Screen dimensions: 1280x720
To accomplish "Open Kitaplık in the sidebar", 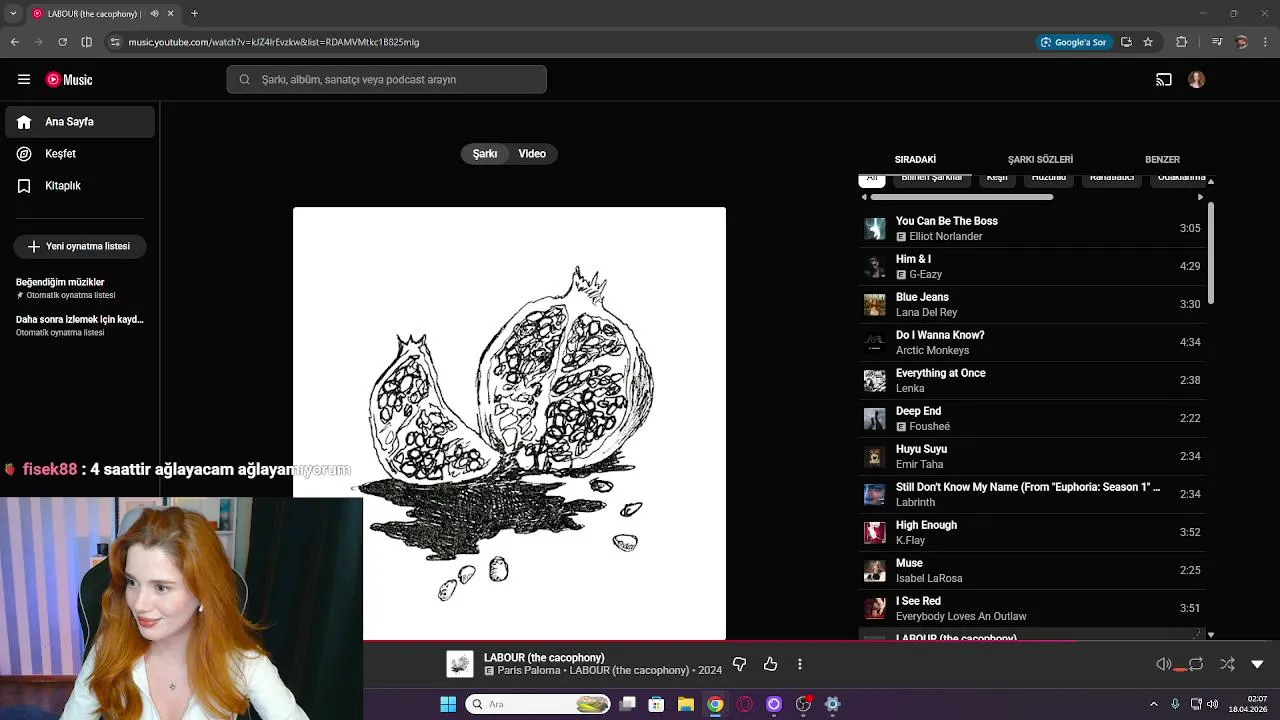I will (80, 186).
